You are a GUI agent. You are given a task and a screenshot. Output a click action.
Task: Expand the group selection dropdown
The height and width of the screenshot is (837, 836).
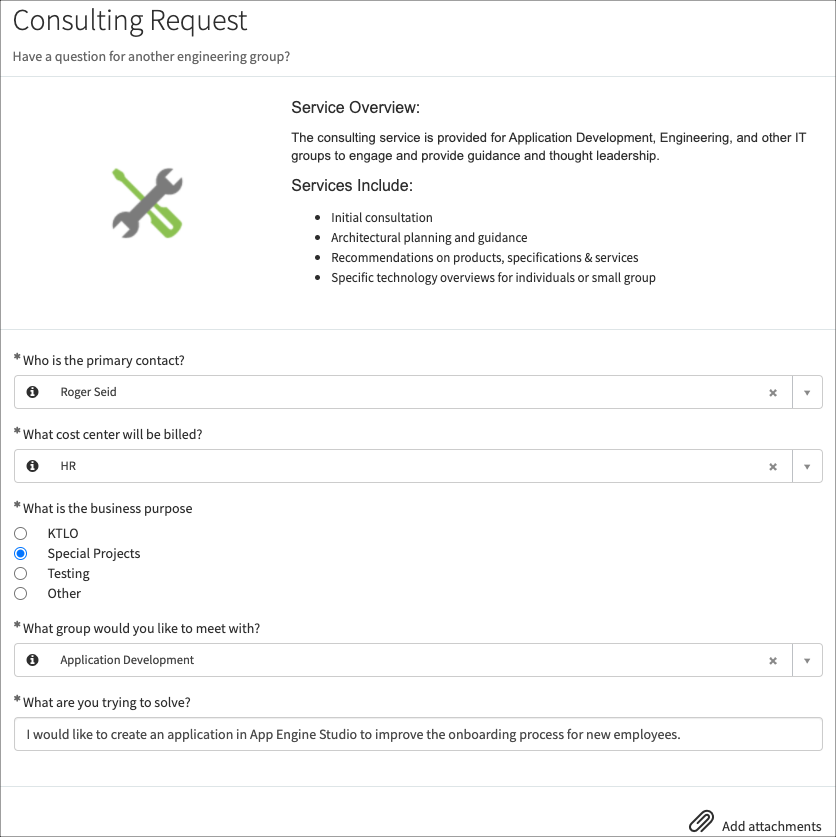807,660
